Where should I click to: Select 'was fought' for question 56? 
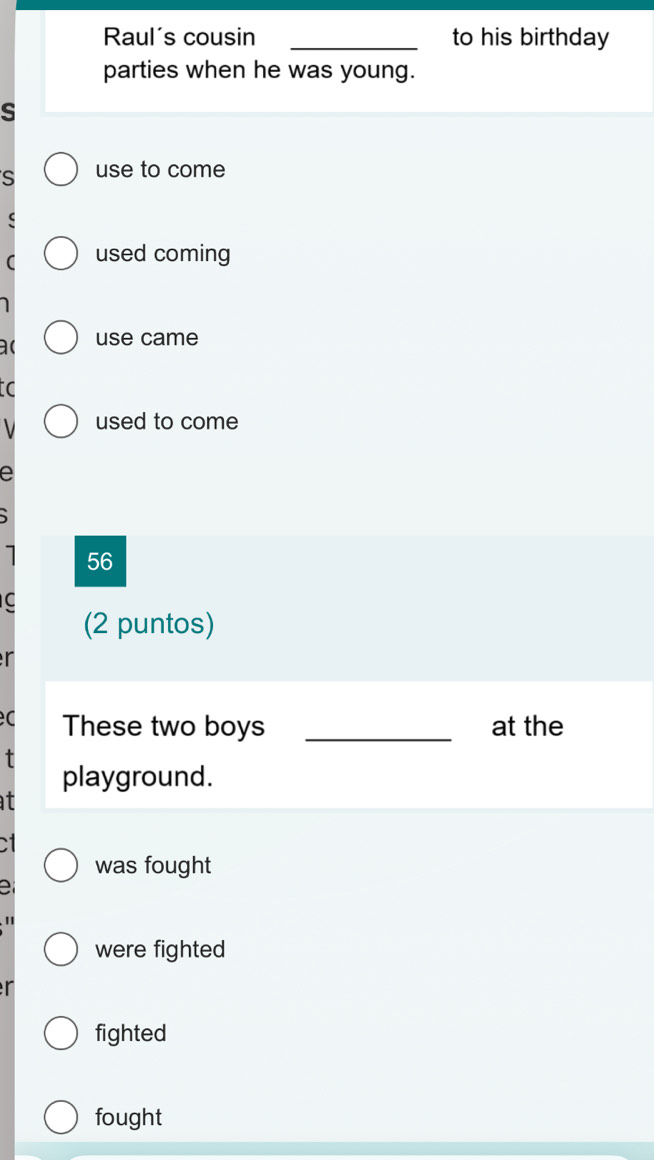61,866
